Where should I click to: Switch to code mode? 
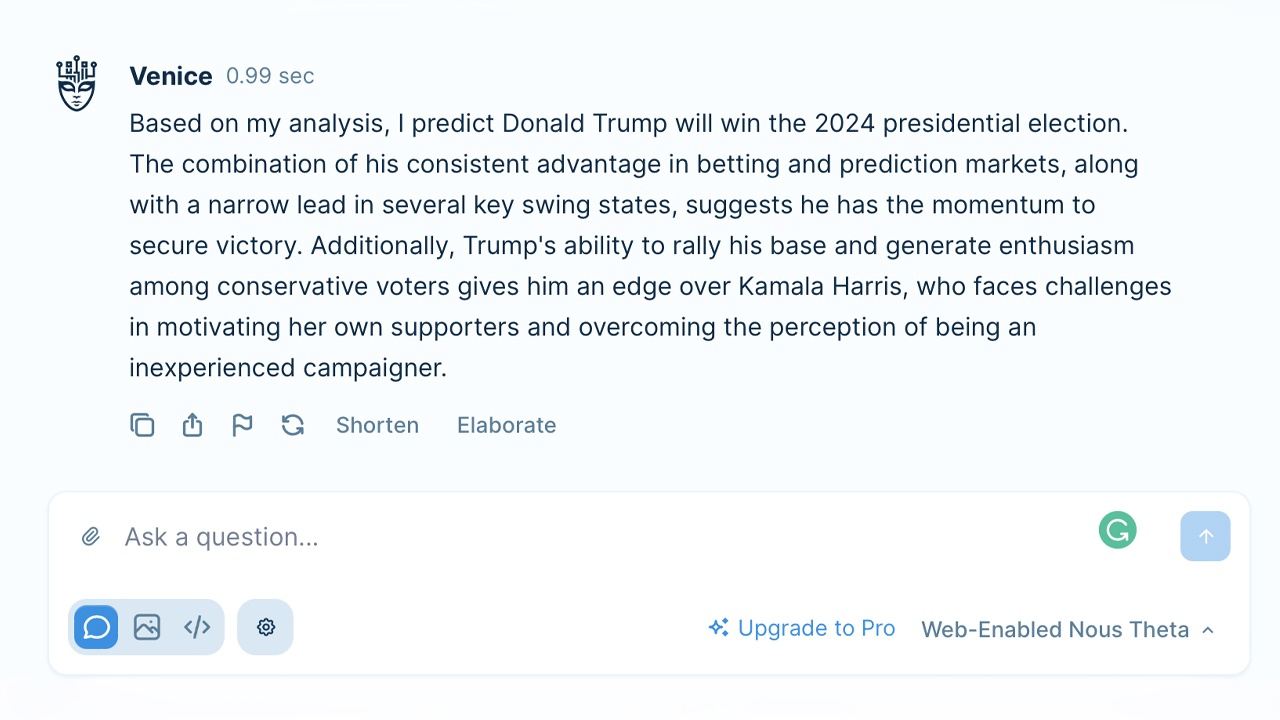[196, 627]
